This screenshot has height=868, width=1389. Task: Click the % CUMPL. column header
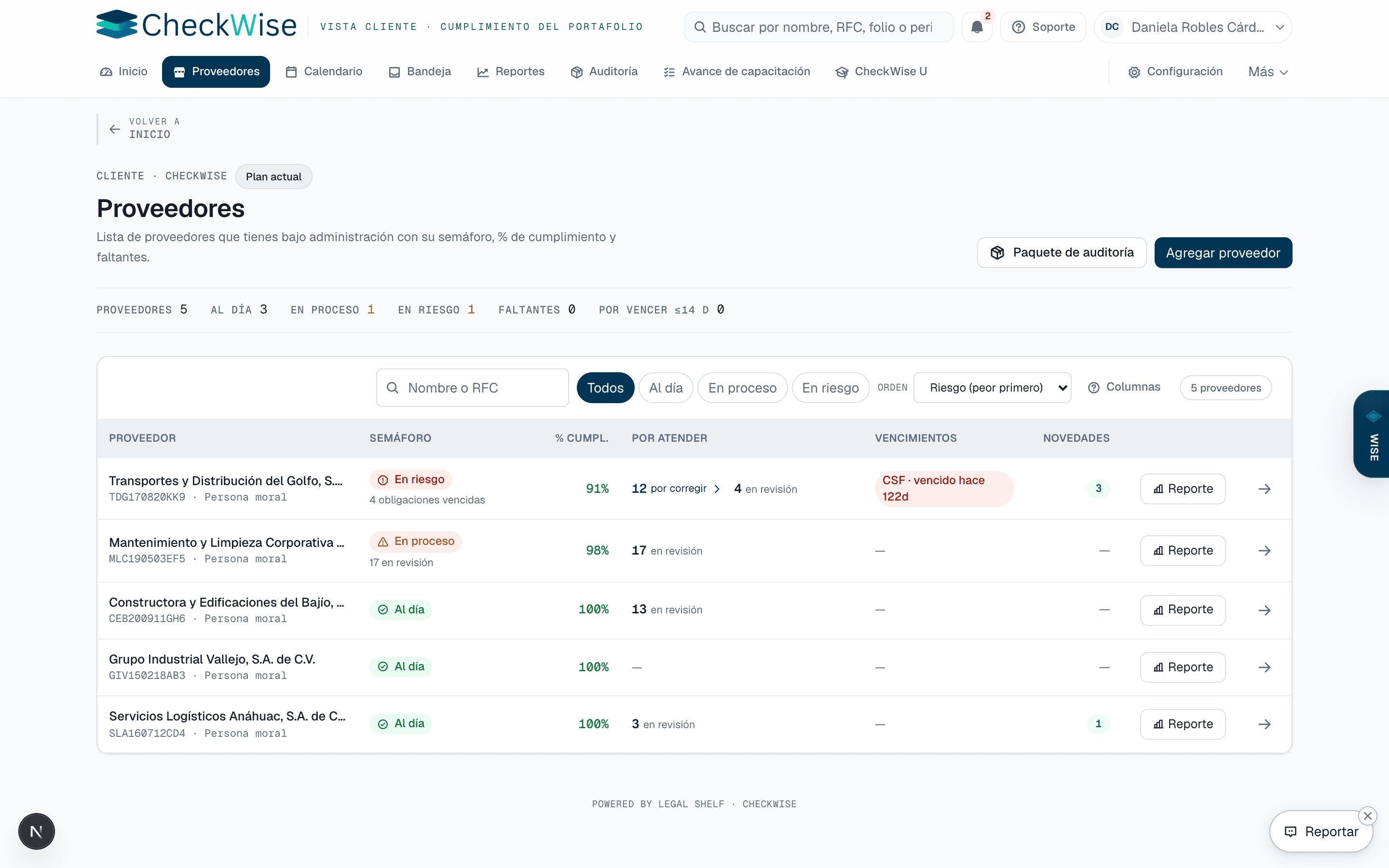click(582, 438)
